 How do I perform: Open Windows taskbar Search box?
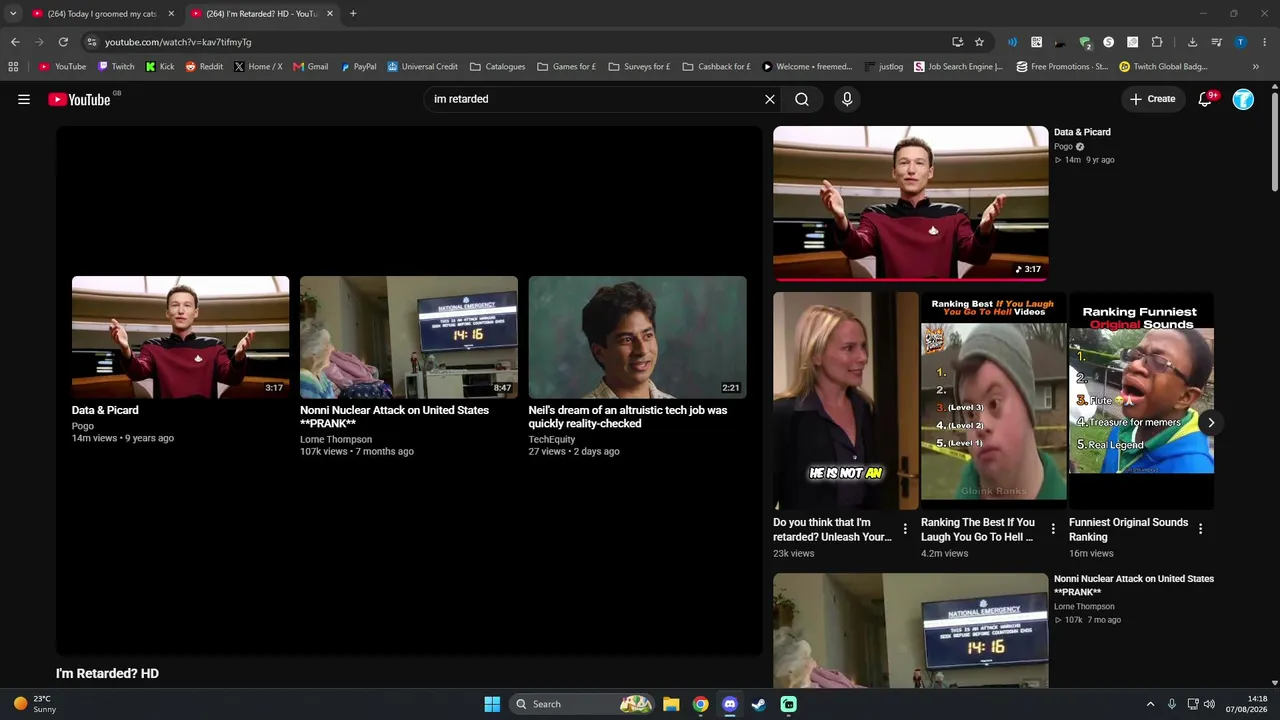pos(581,704)
